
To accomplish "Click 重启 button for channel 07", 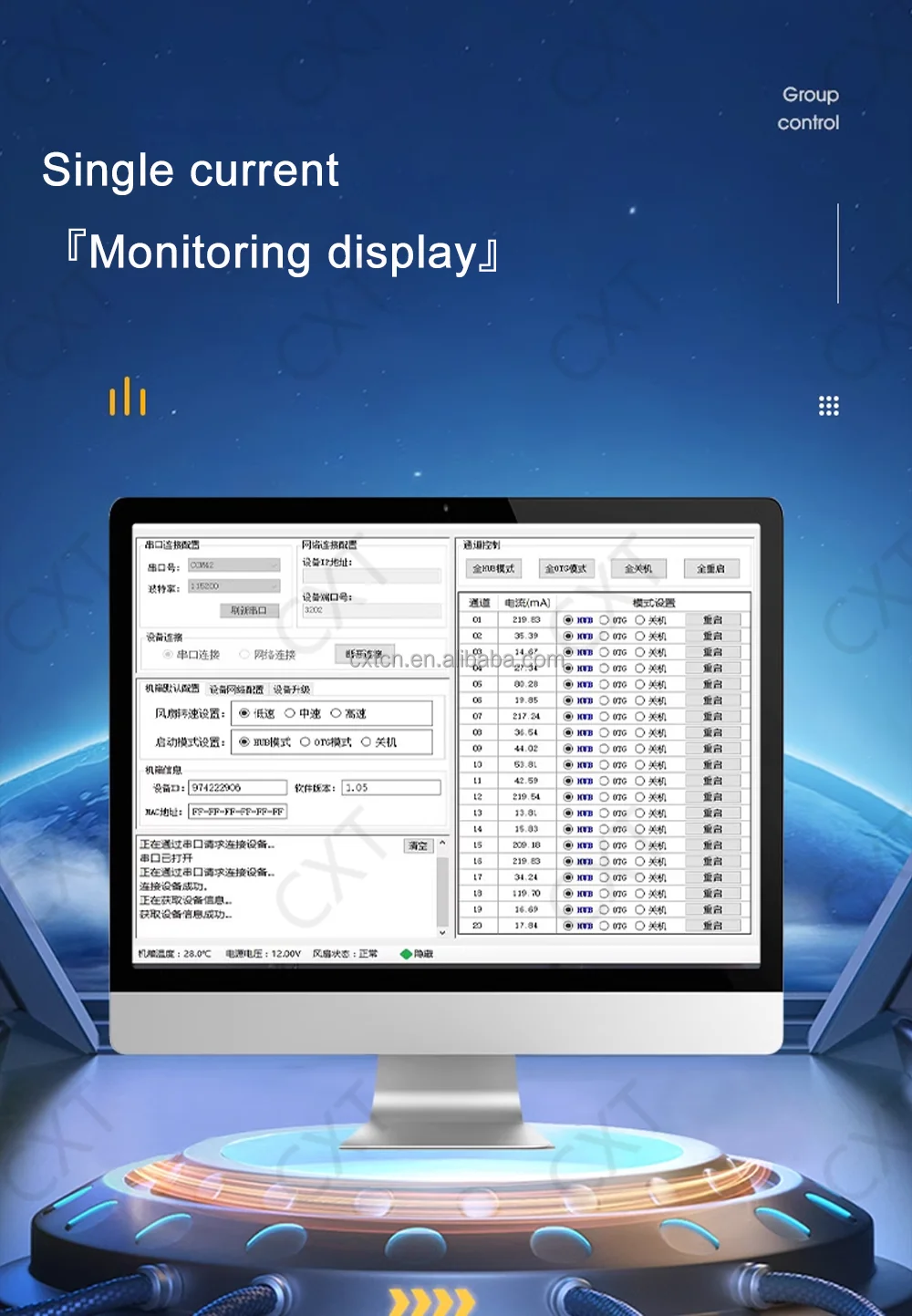I will tap(712, 717).
